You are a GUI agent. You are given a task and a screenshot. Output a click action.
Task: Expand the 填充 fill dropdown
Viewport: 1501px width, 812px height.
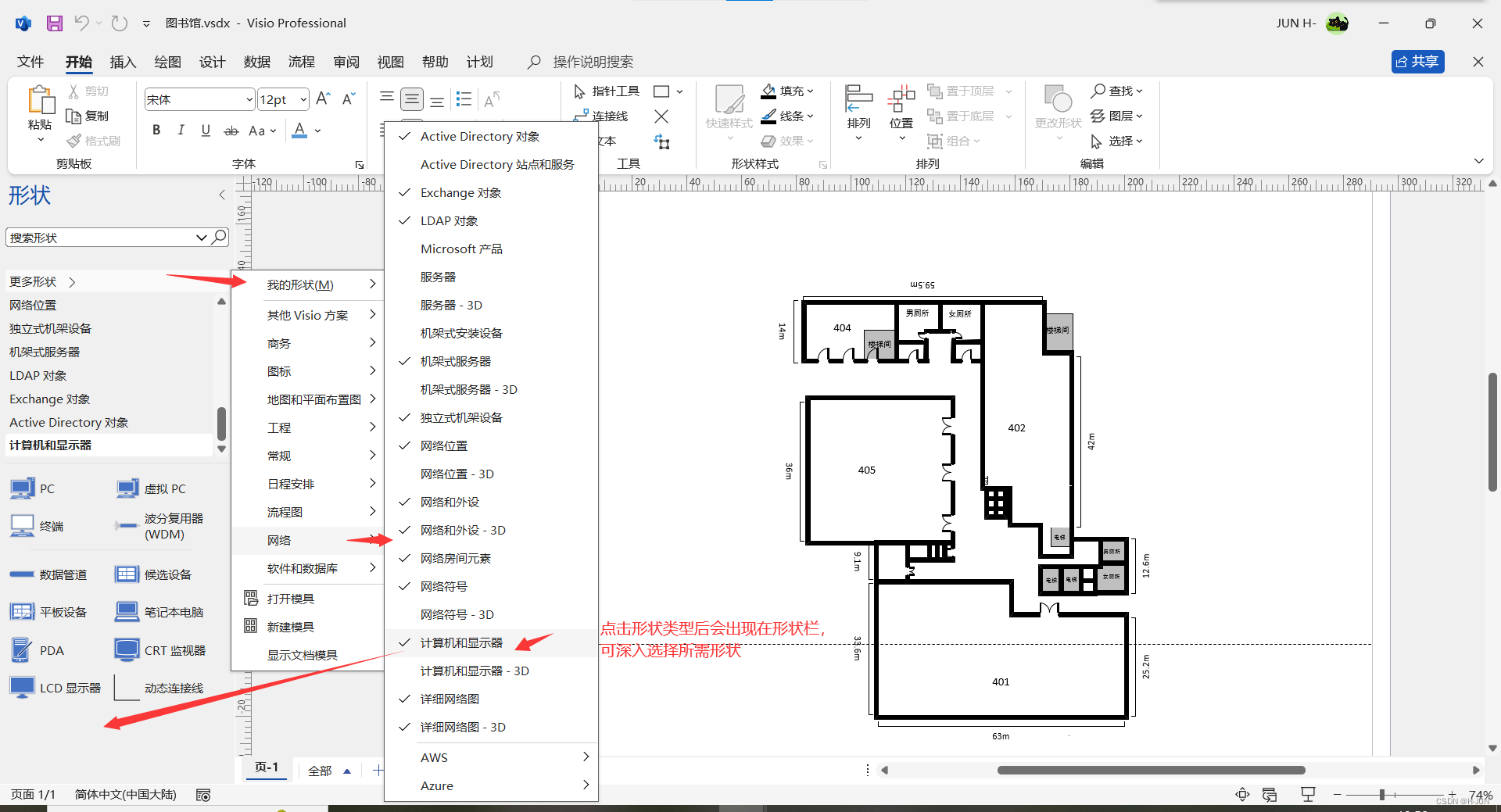tap(810, 91)
